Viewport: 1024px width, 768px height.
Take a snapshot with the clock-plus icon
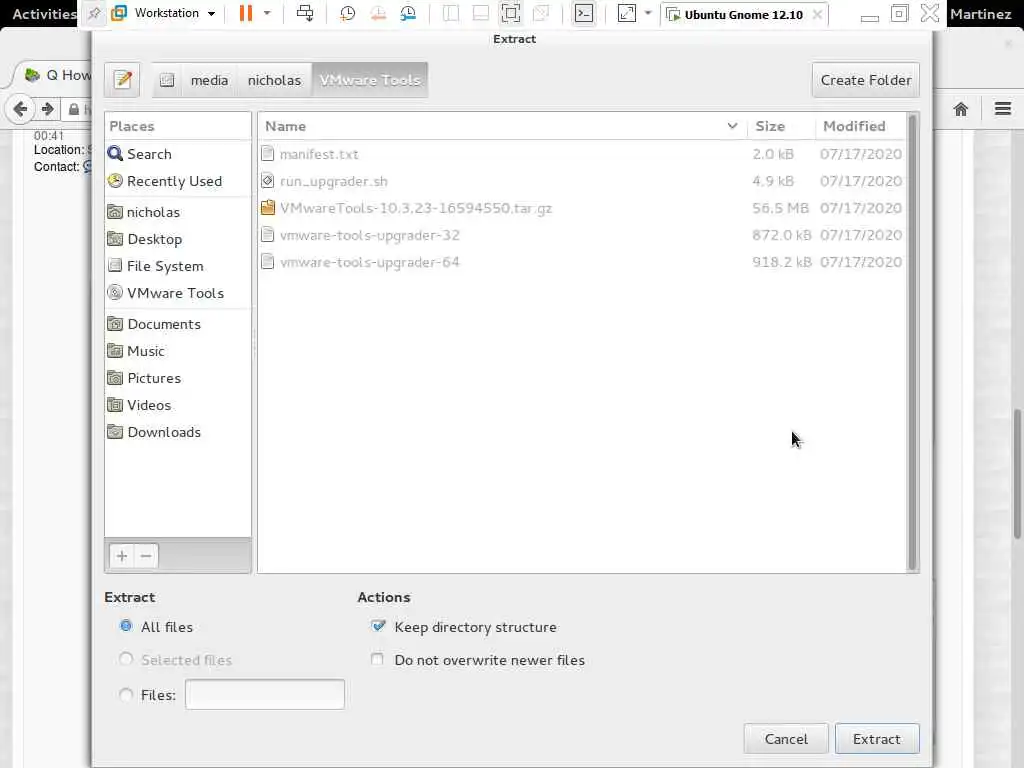[x=347, y=13]
